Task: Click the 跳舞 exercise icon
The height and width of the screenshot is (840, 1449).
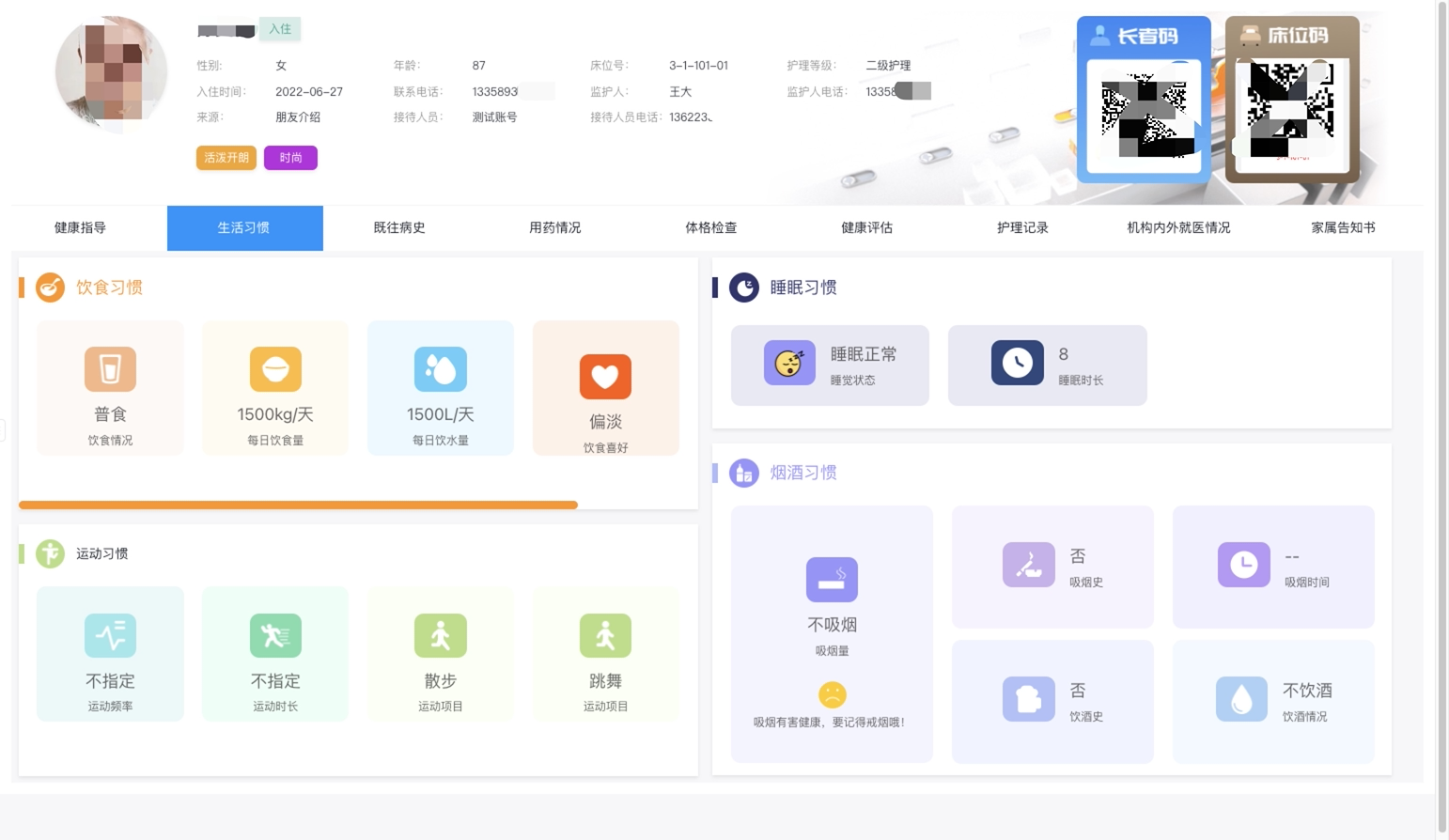Action: coord(605,635)
